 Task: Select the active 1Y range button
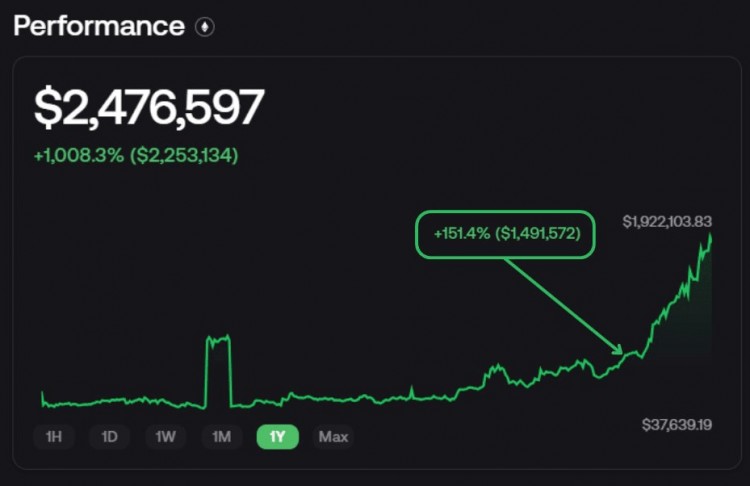point(277,437)
